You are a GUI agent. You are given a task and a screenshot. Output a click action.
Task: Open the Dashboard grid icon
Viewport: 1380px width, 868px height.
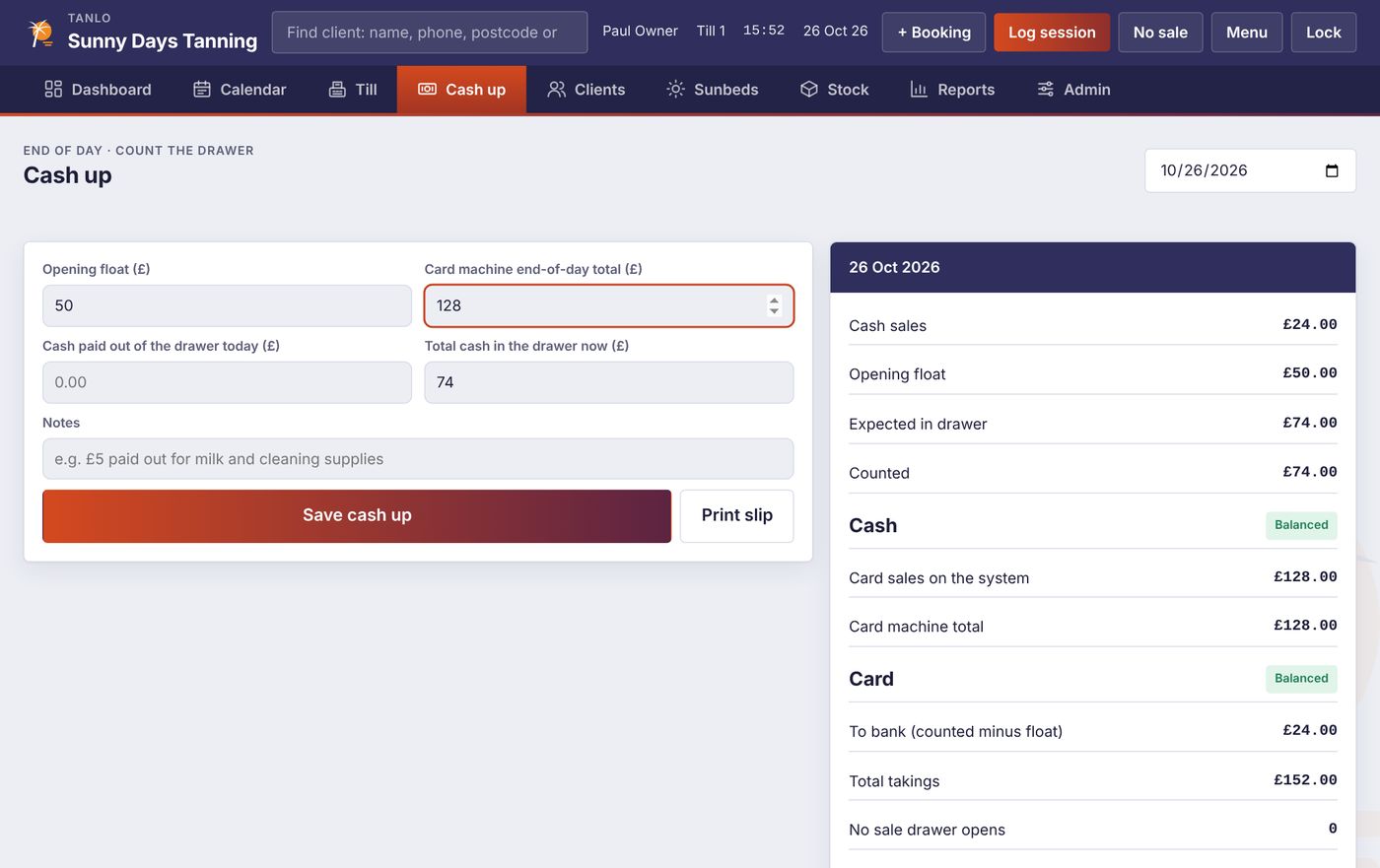(53, 90)
